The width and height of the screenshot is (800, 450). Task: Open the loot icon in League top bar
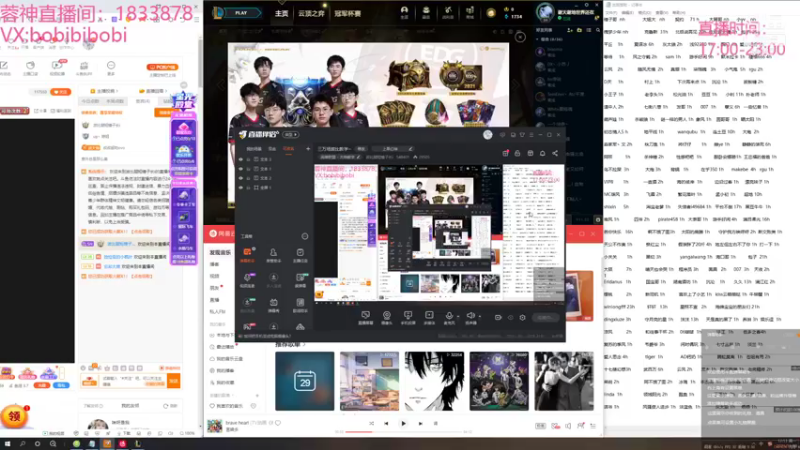pyautogui.click(x=448, y=12)
